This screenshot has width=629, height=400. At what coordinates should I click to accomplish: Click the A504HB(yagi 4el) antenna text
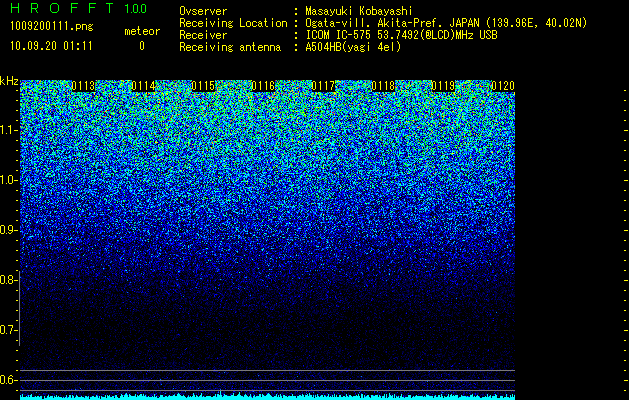353,47
